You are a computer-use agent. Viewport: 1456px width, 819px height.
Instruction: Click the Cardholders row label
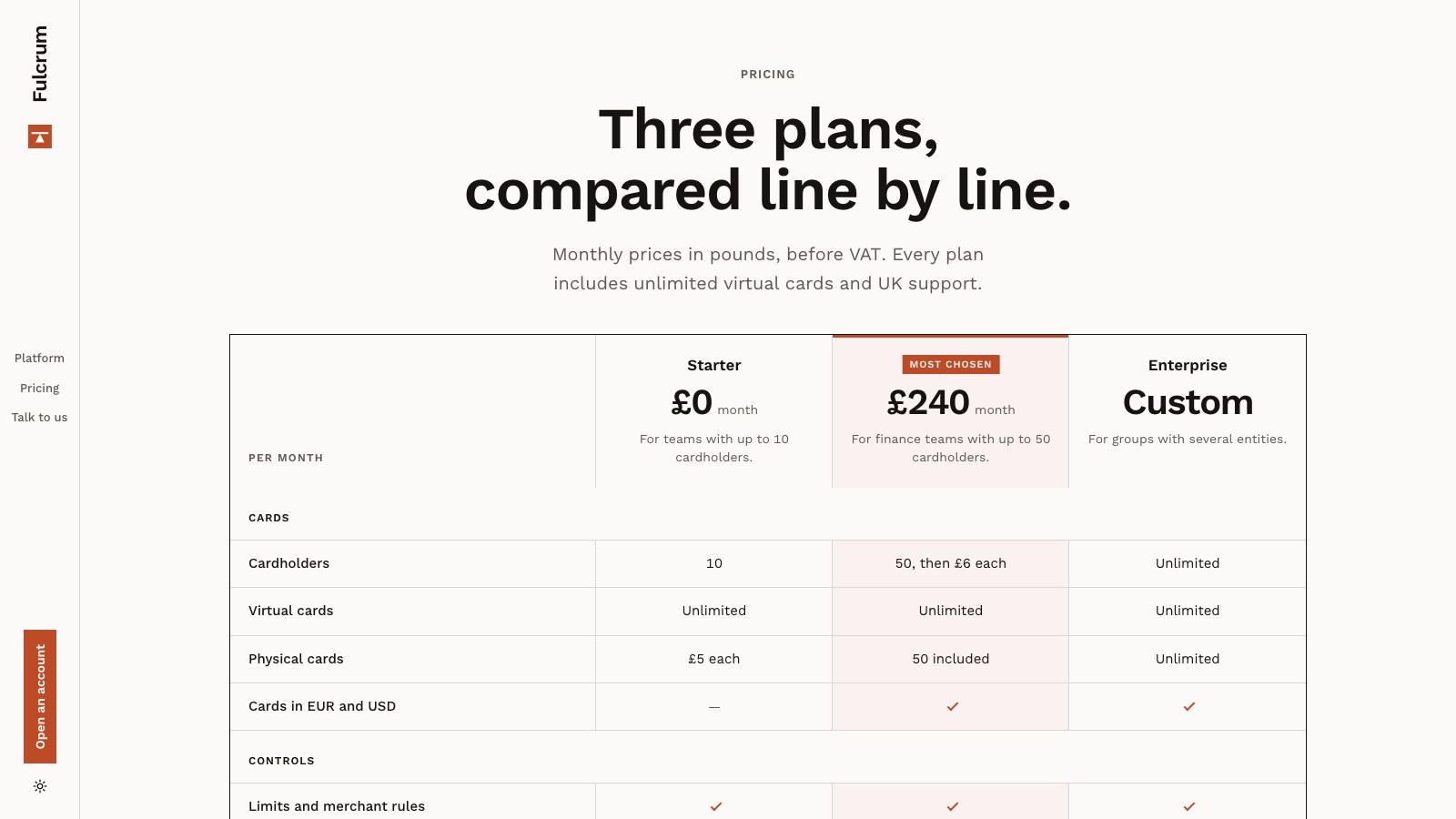click(289, 563)
